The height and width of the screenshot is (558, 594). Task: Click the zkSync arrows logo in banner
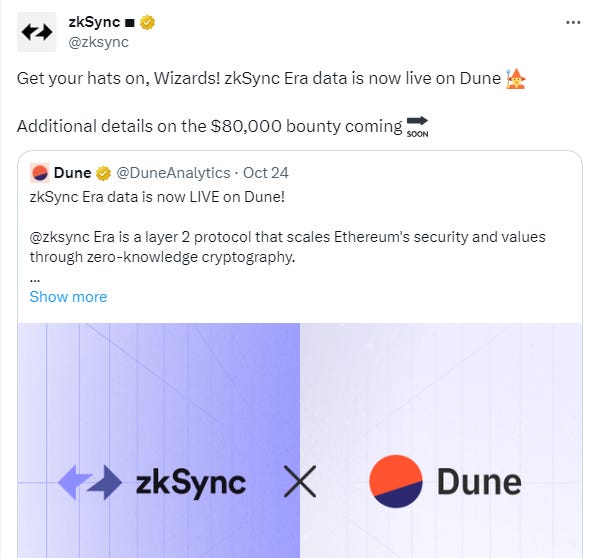tap(90, 482)
